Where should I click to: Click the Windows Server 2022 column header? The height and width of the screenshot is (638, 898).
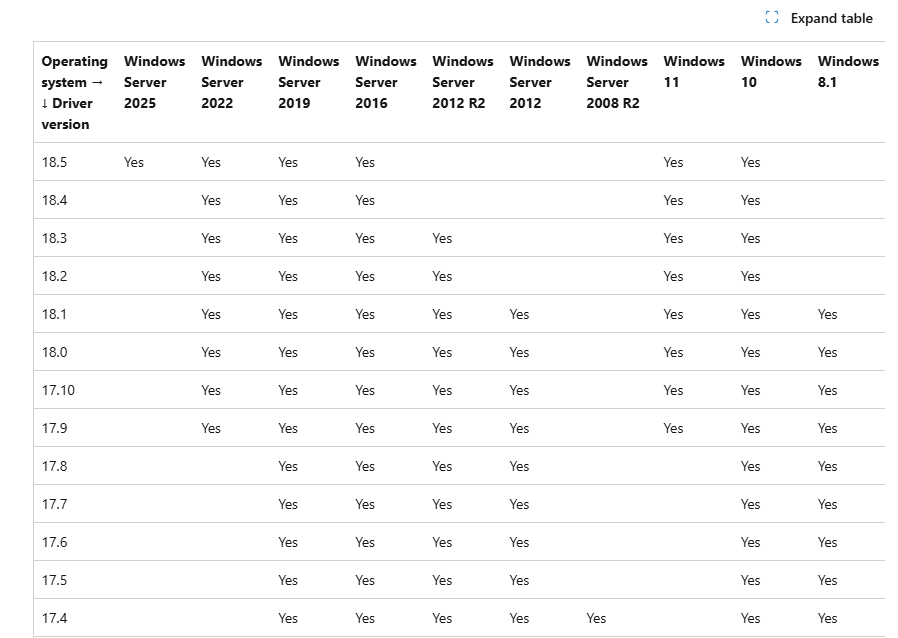point(231,82)
